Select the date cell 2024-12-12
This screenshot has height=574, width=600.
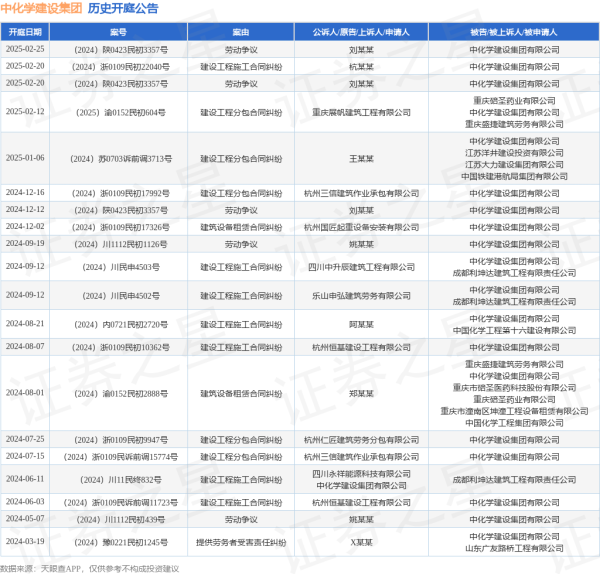coord(25,210)
